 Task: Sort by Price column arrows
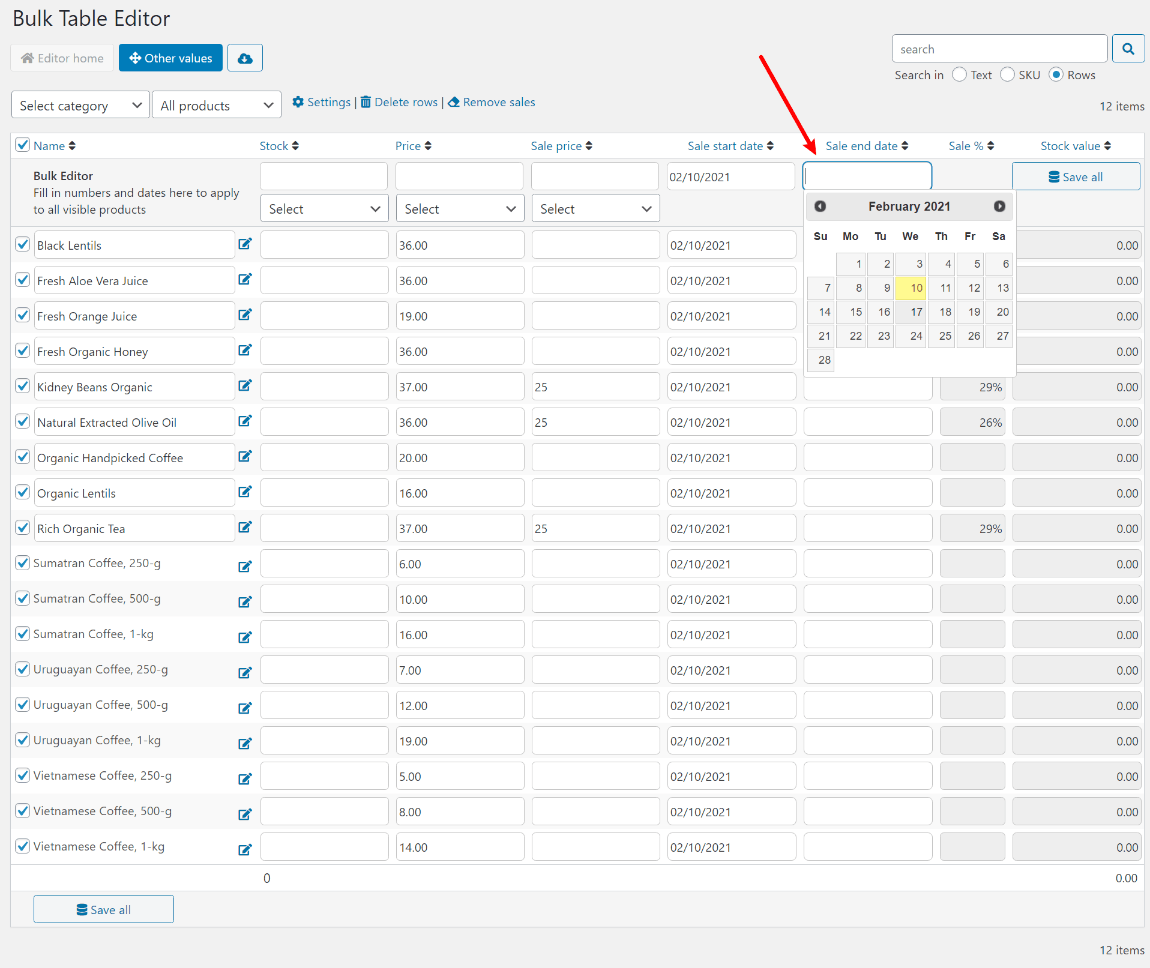(428, 146)
